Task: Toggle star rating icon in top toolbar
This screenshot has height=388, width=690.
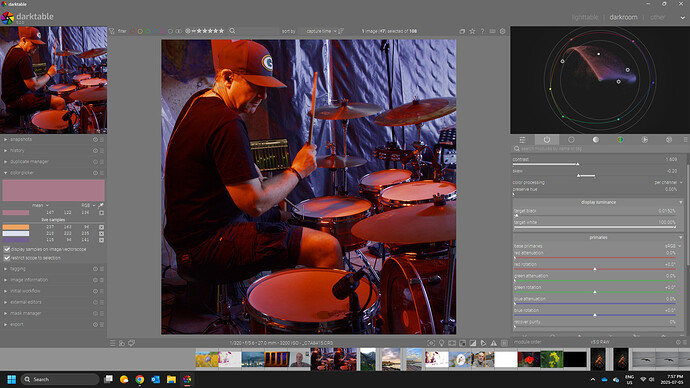Action: click(x=472, y=31)
